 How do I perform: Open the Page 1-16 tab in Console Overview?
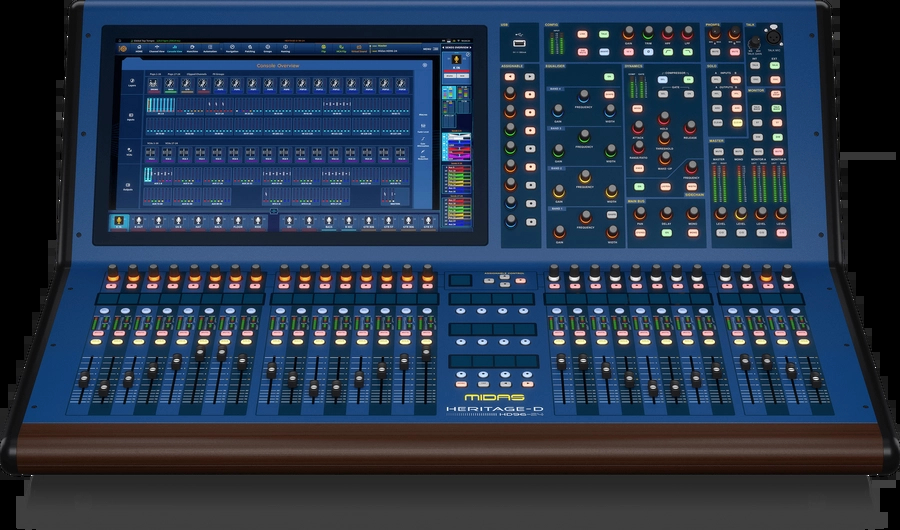[155, 74]
